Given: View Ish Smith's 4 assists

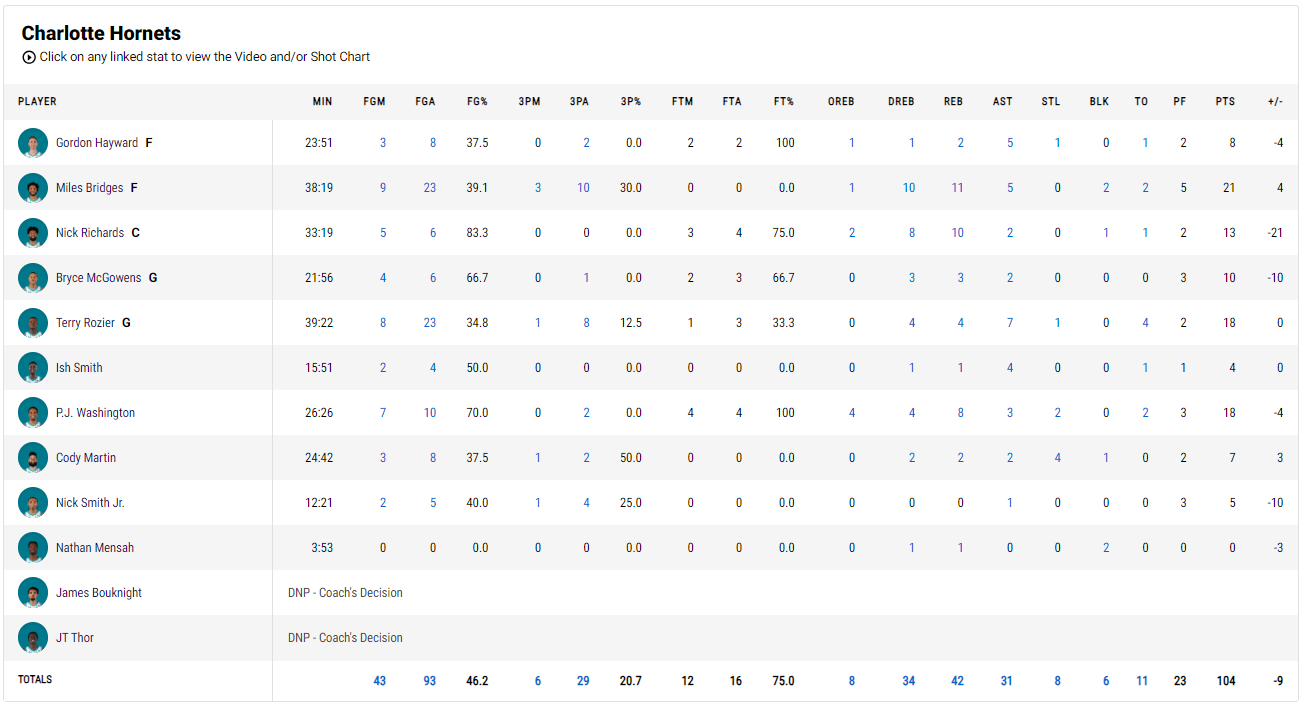Looking at the screenshot, I should pyautogui.click(x=1010, y=368).
